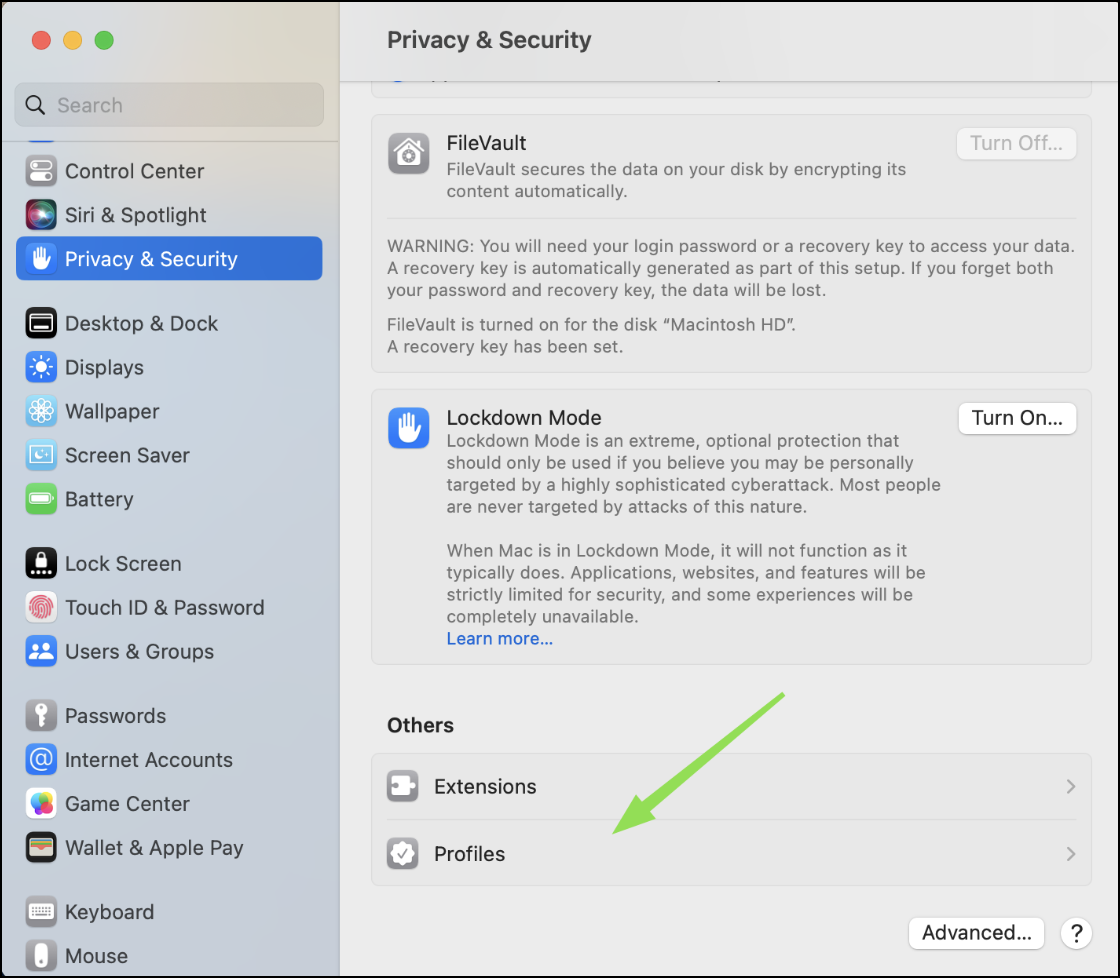Image resolution: width=1120 pixels, height=978 pixels.
Task: Click the Control Center sidebar icon
Action: pyautogui.click(x=41, y=171)
